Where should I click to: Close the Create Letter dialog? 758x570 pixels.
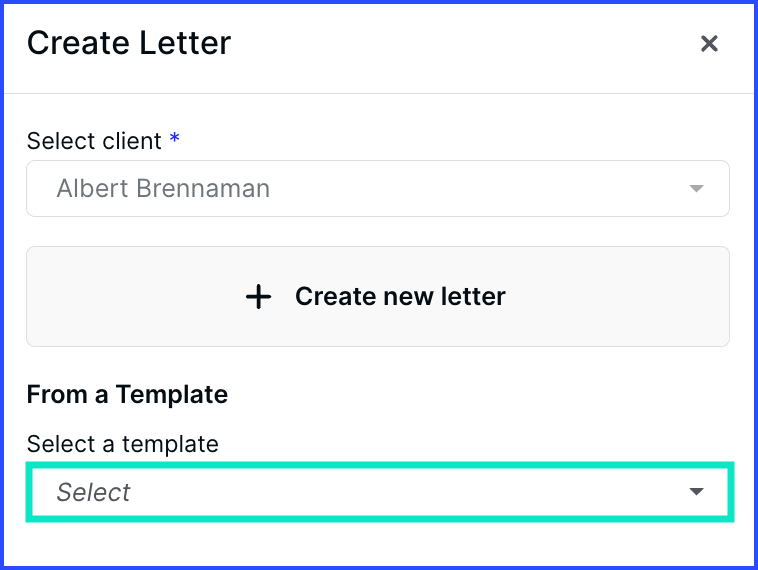pos(709,44)
